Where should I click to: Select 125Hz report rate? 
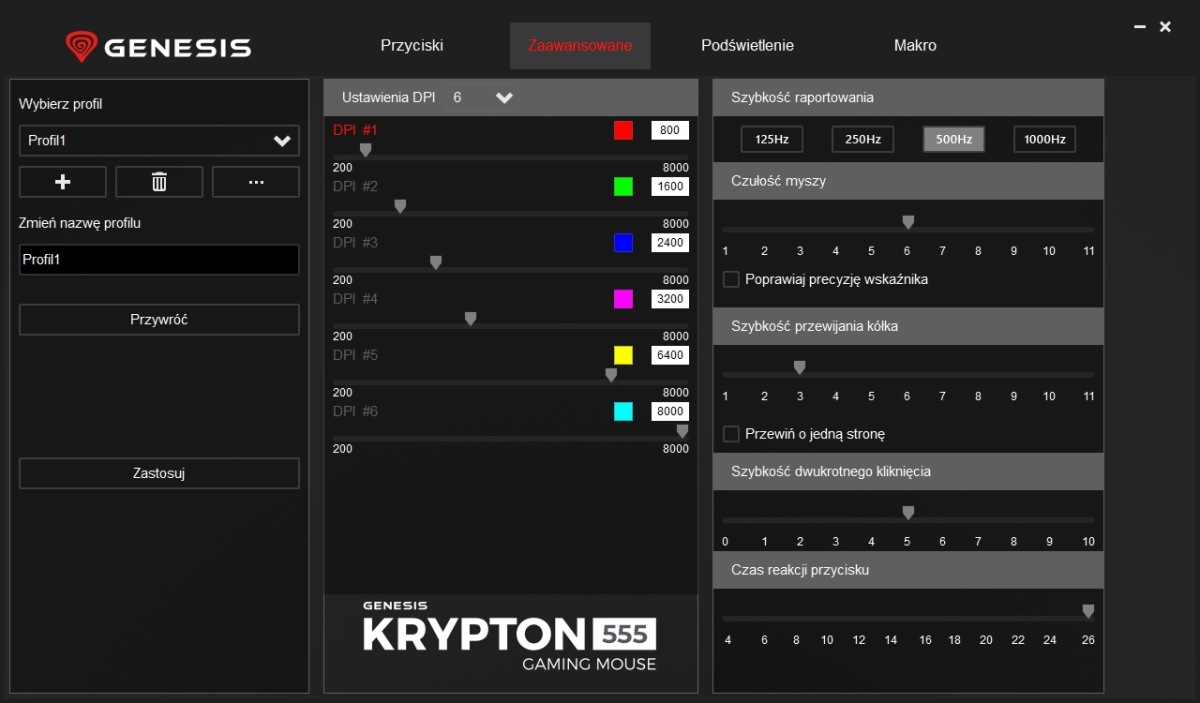(772, 139)
